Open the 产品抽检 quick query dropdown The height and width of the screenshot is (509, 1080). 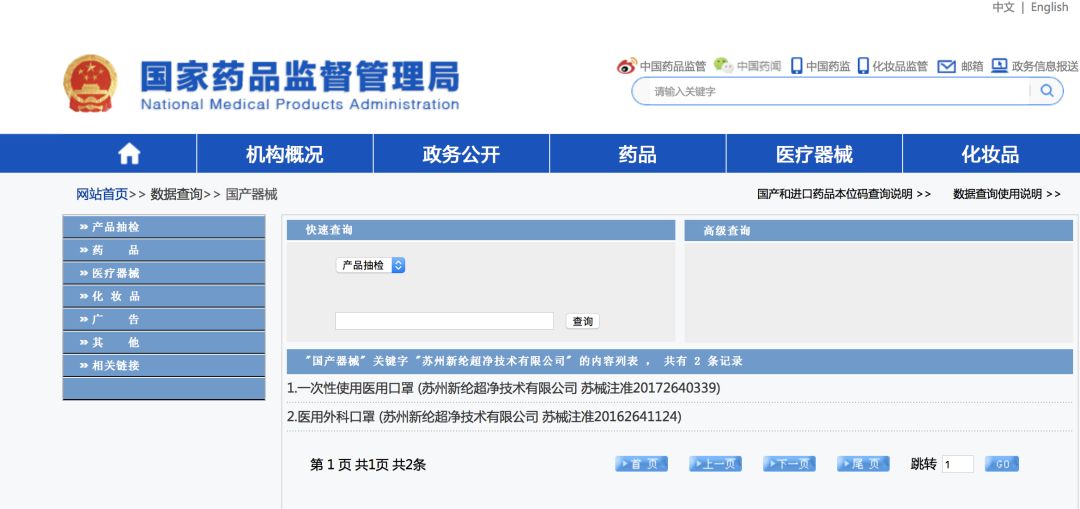coord(371,265)
